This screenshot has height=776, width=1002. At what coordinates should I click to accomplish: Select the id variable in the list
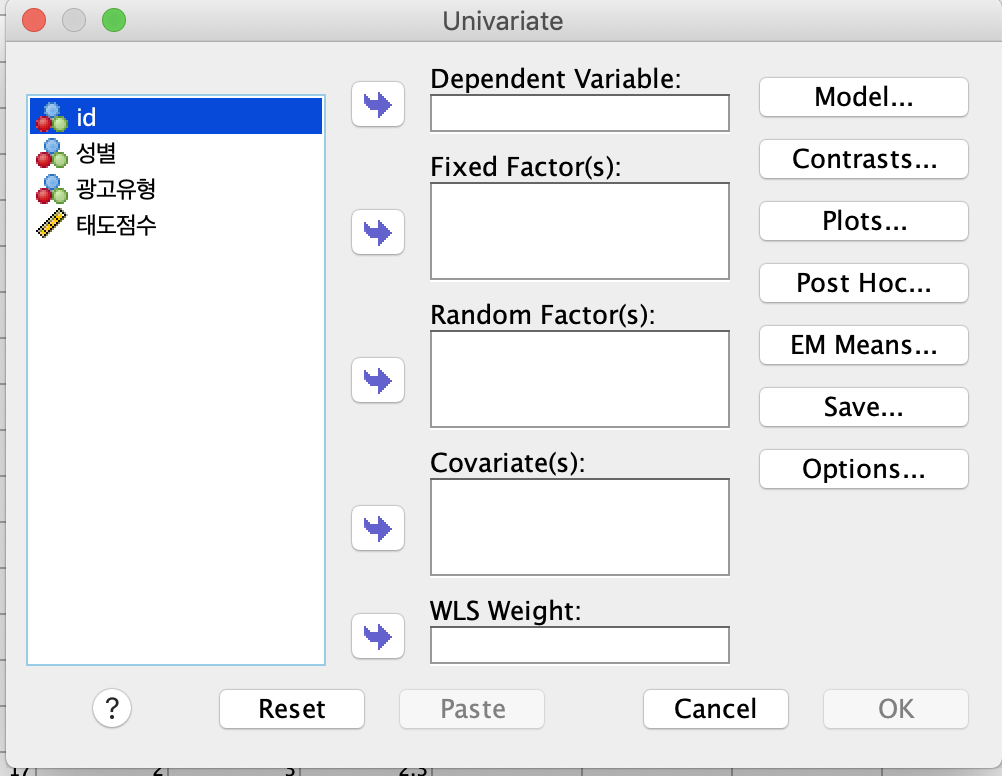pos(87,117)
